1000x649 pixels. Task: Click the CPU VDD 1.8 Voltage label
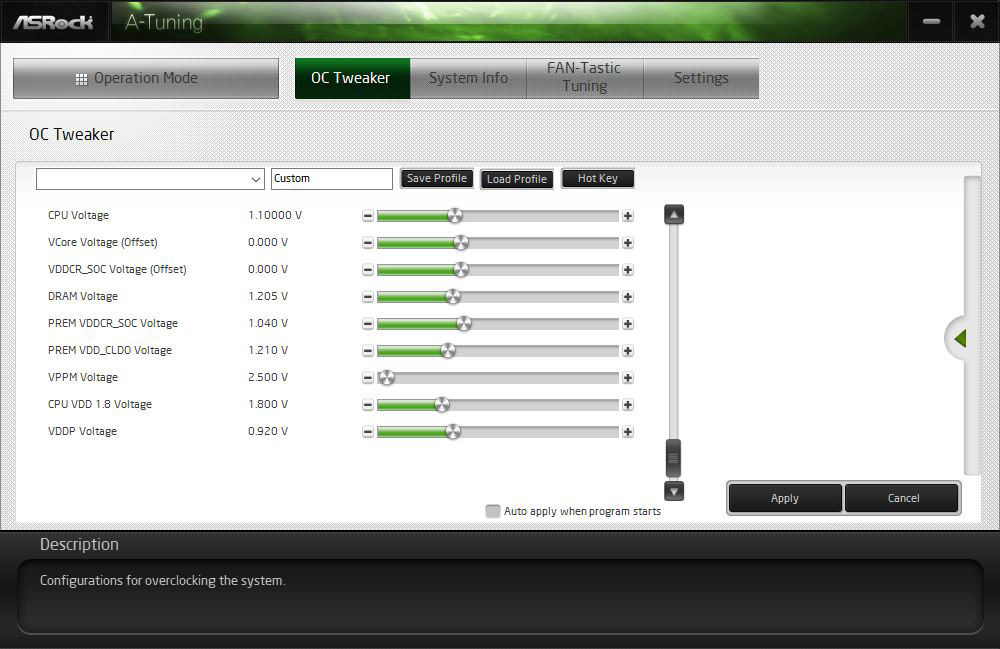coord(100,404)
